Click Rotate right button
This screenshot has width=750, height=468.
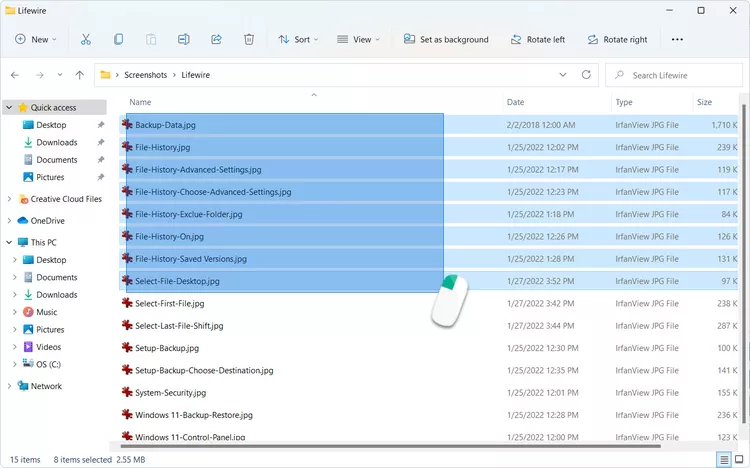pos(616,40)
